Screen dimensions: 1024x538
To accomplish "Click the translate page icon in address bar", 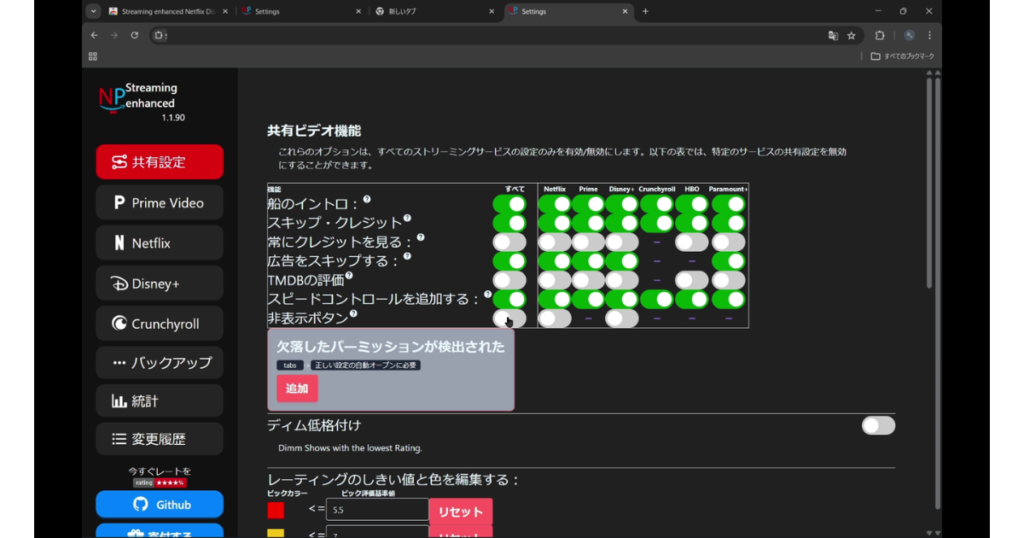I will pyautogui.click(x=832, y=35).
